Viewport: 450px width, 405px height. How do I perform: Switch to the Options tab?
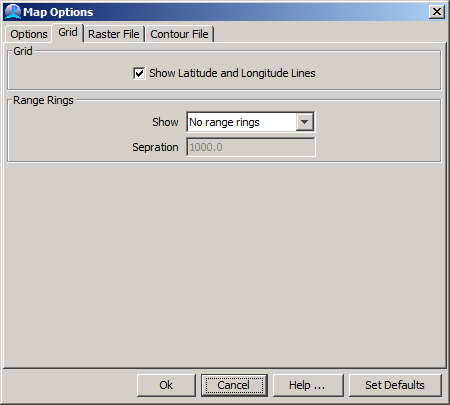coord(29,34)
